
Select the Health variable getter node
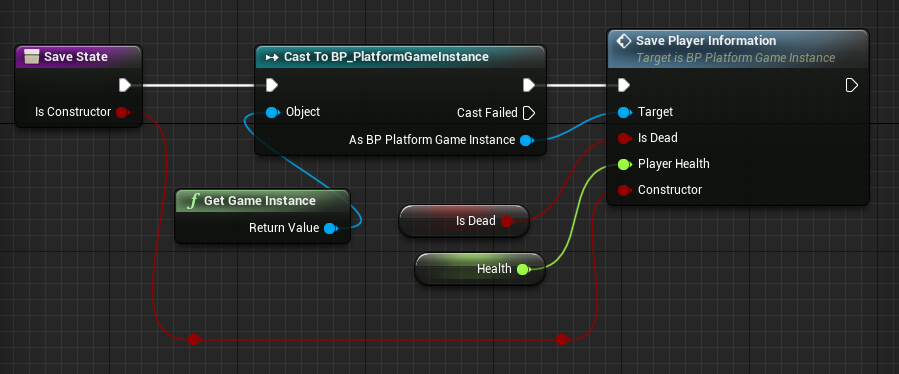pos(479,269)
